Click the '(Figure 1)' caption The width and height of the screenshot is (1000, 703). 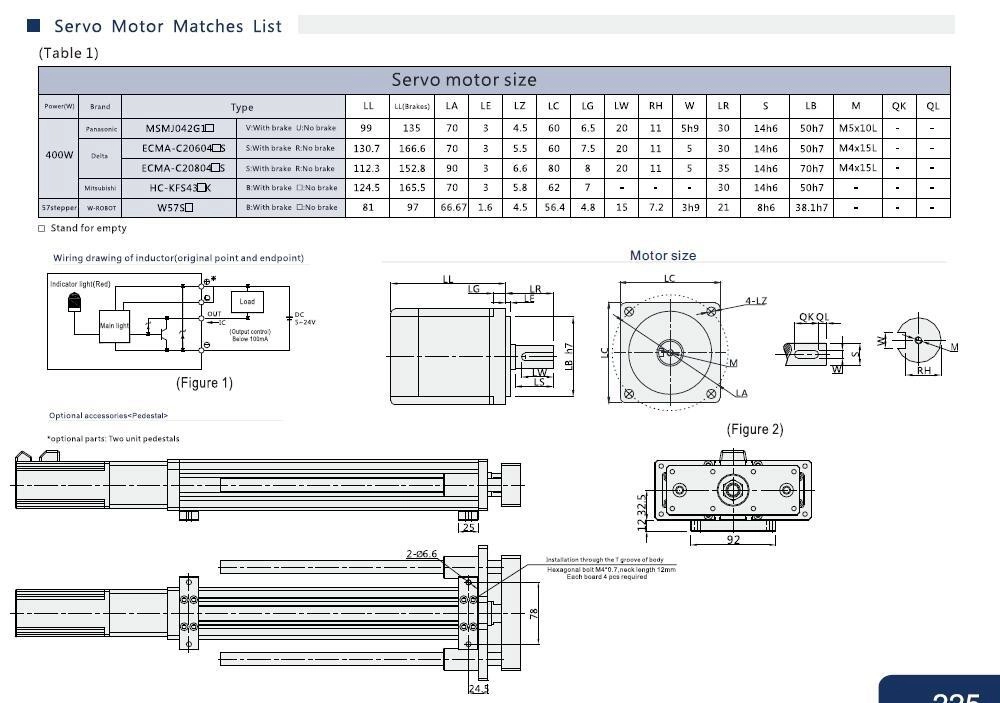[x=204, y=383]
